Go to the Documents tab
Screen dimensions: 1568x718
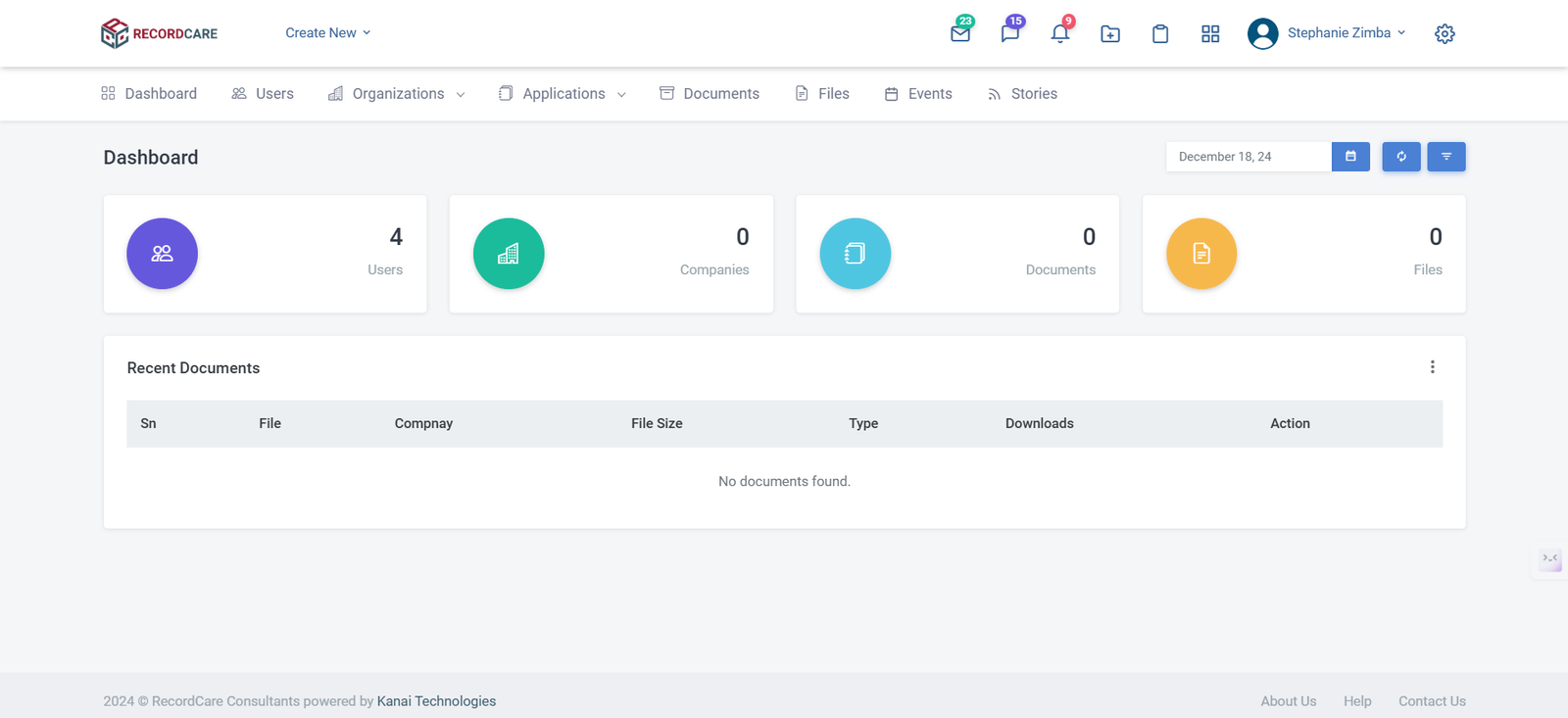(710, 94)
